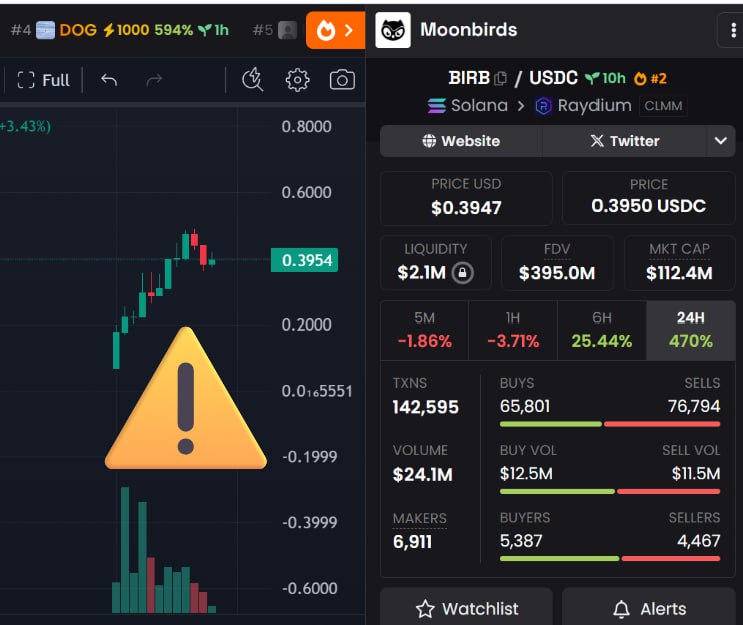Open the orange trending fire button
This screenshot has height=625, width=743.
click(x=335, y=30)
